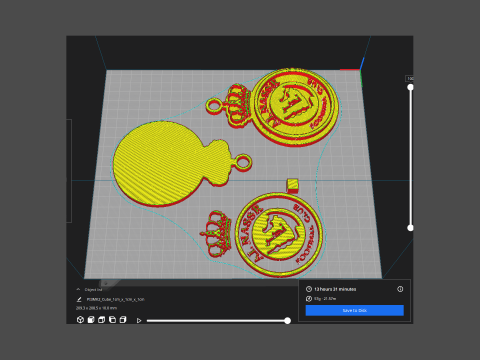Image resolution: width=480 pixels, height=360 pixels.
Task: Select the bottom crown model
Action: click(216, 233)
